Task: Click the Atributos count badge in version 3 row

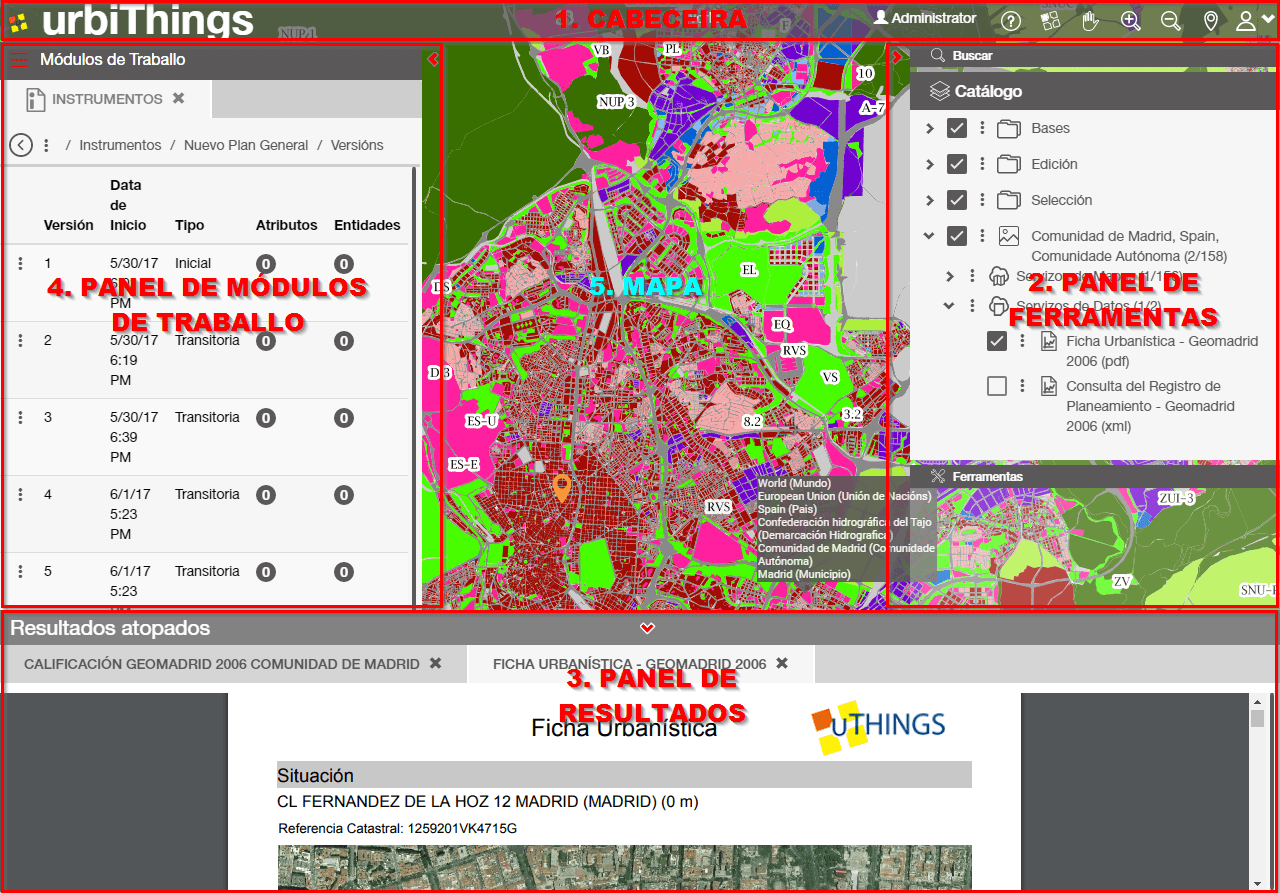Action: click(265, 418)
